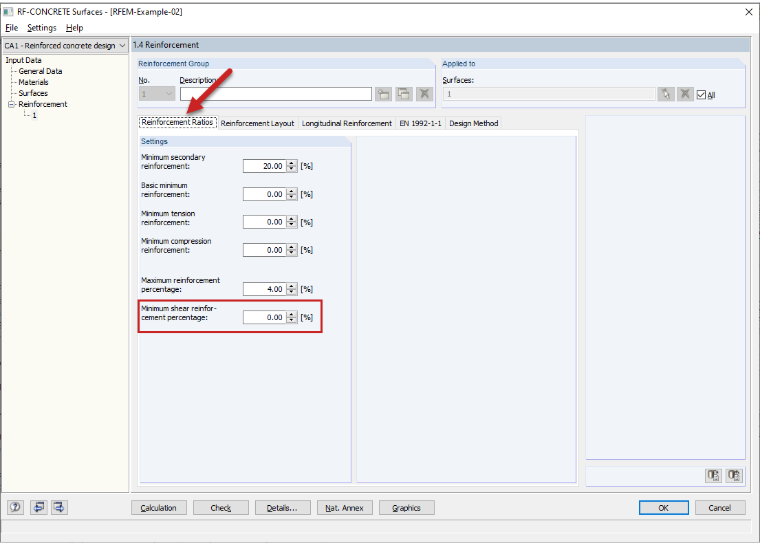Image resolution: width=760 pixels, height=545 pixels.
Task: Select Reinforcement Ratios tab
Action: click(x=177, y=122)
